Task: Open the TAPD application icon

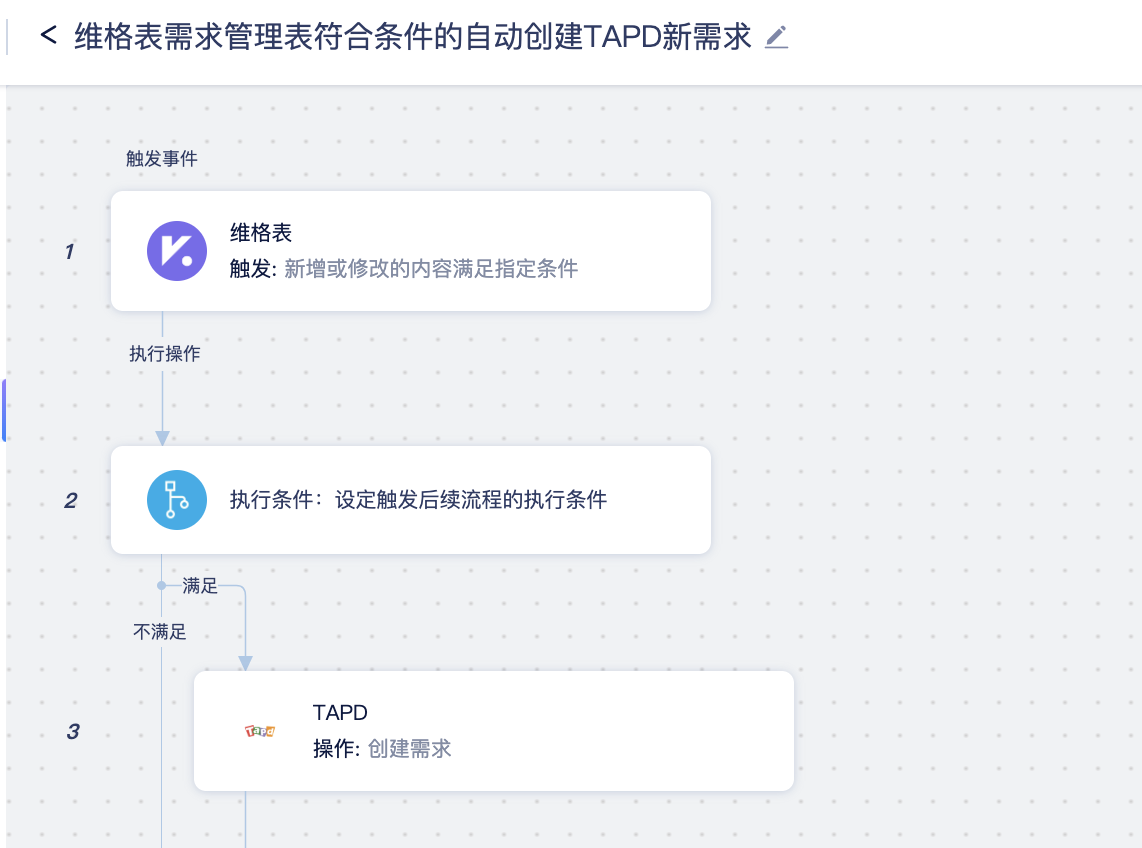Action: tap(258, 730)
